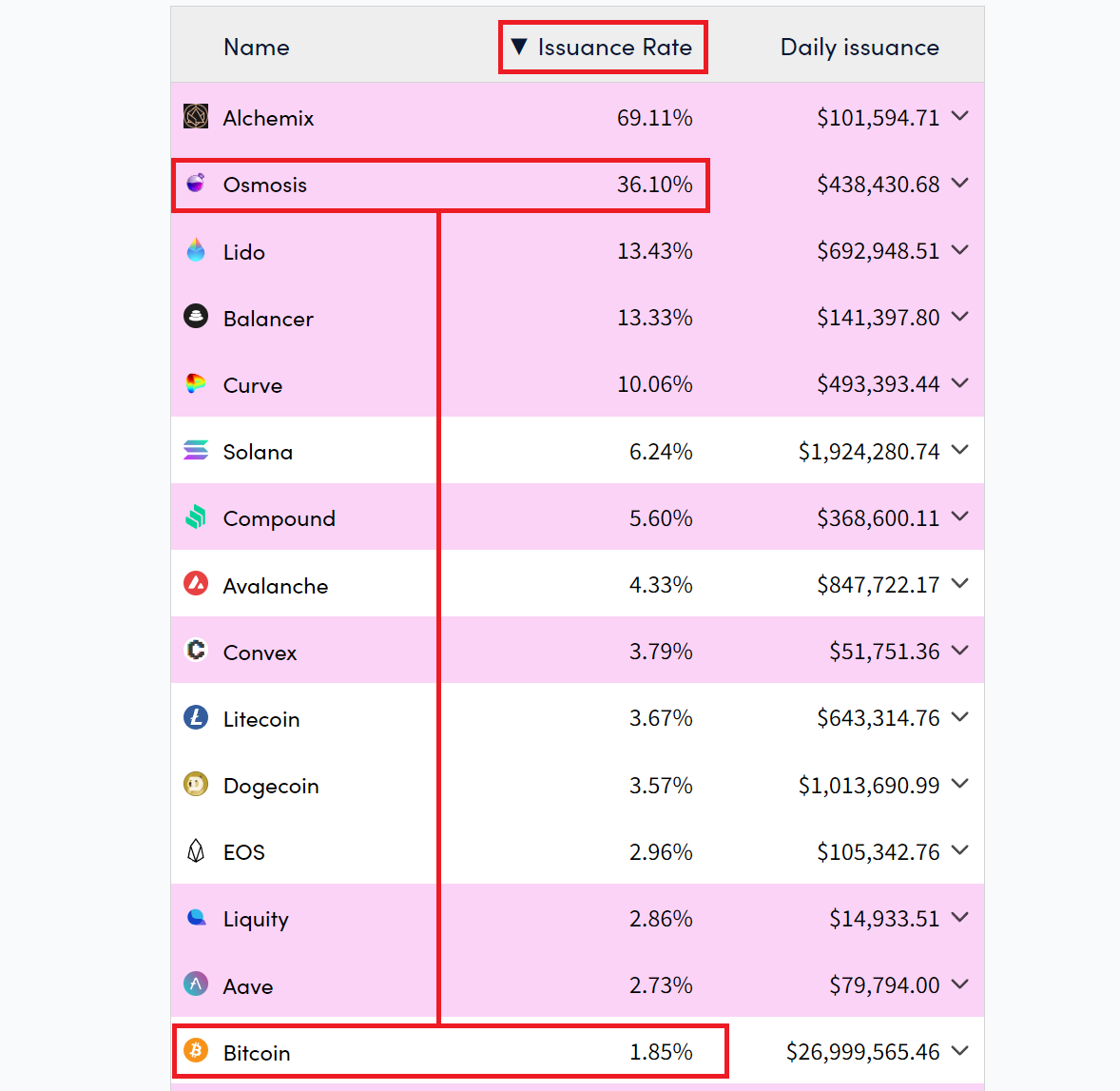
Task: Click the Dogecoin logo icon
Action: point(195,784)
